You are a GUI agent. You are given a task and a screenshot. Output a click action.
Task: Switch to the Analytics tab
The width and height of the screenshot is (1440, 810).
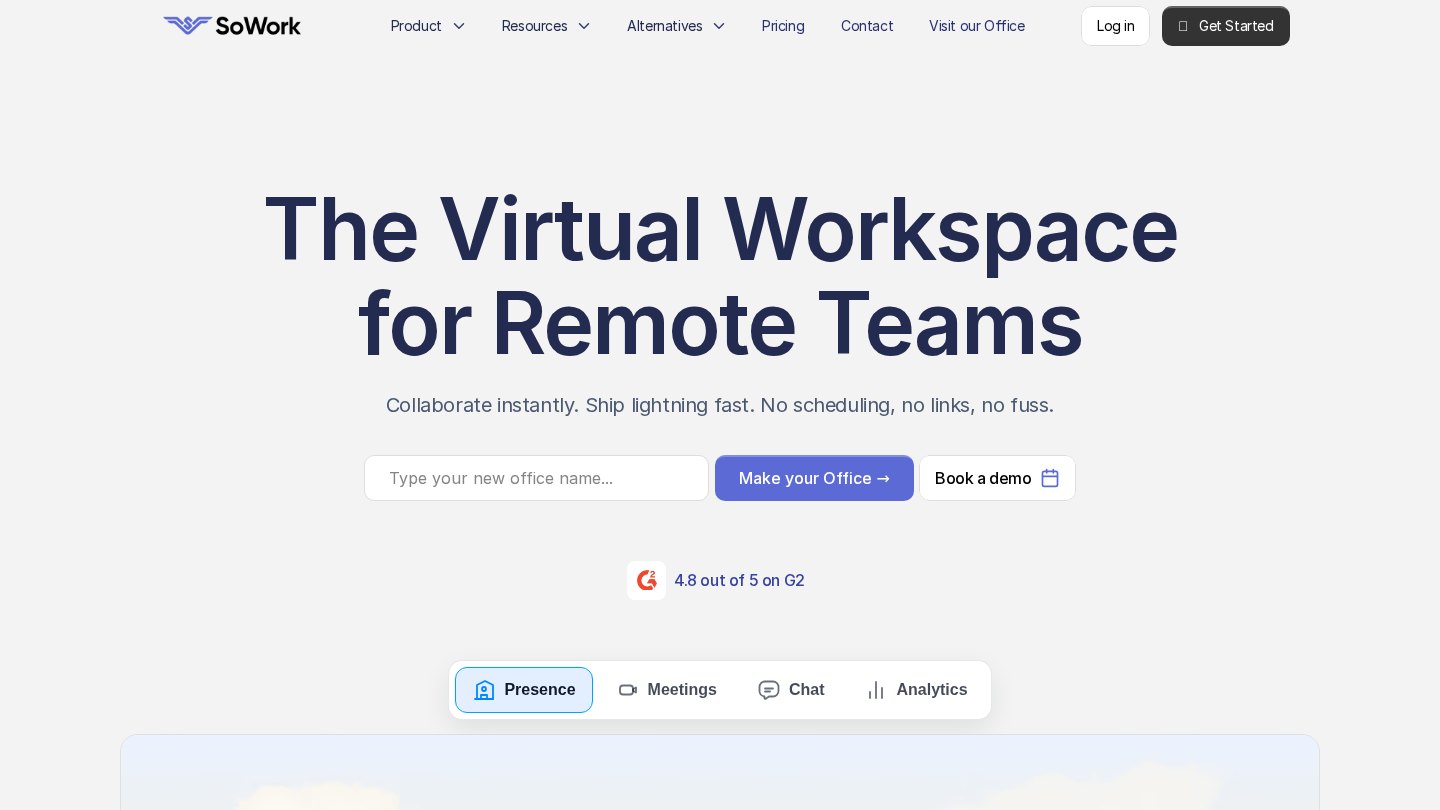click(917, 690)
